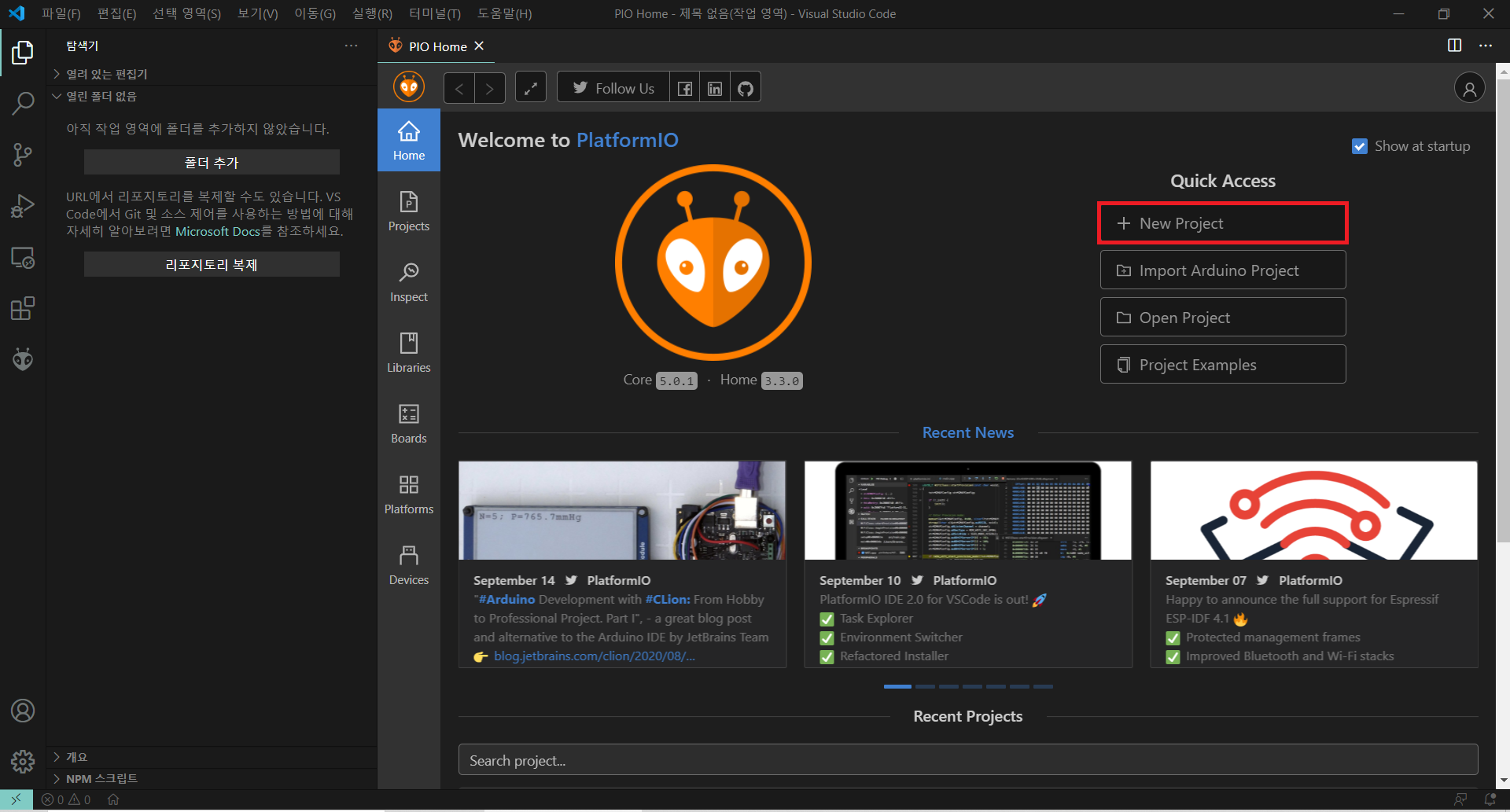Open PIO account profile icon
Viewport: 1510px width, 812px height.
point(1469,88)
